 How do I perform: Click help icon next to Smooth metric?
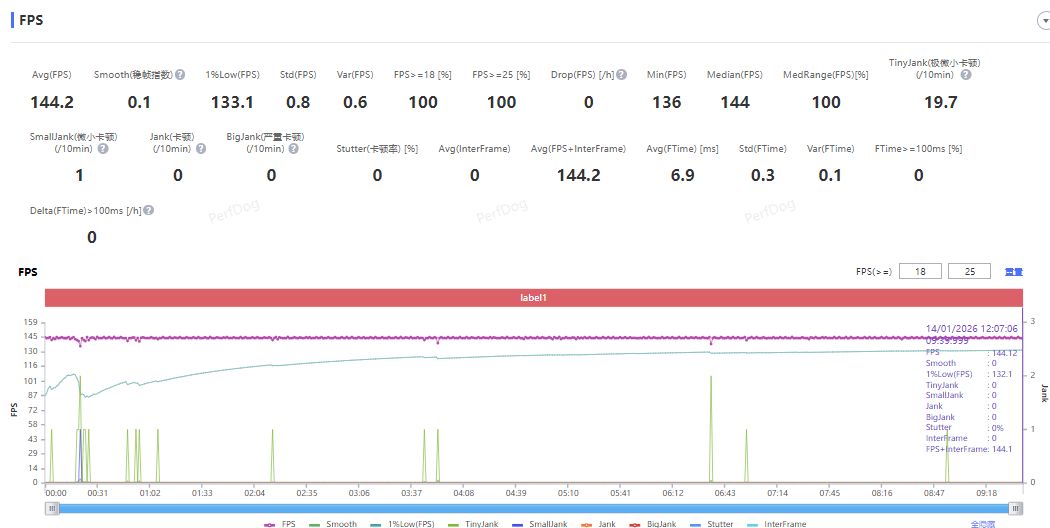coord(180,75)
